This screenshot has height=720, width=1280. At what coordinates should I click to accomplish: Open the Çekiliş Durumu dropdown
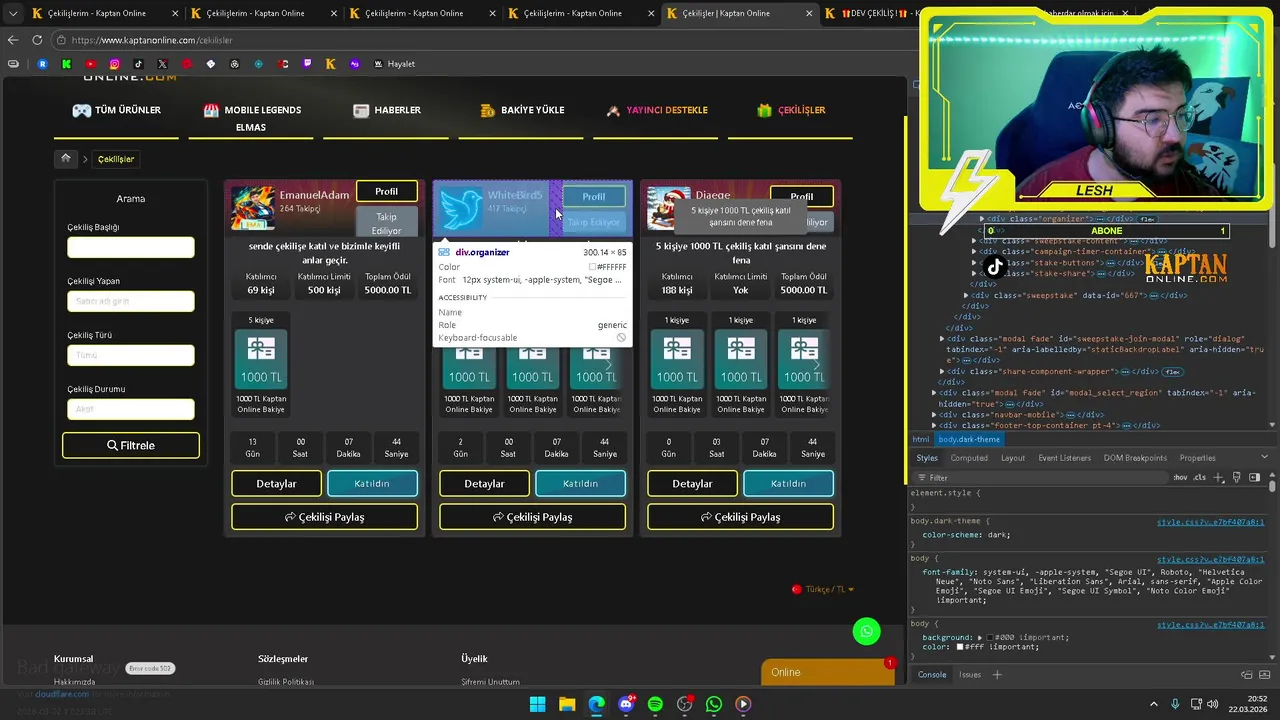(131, 409)
